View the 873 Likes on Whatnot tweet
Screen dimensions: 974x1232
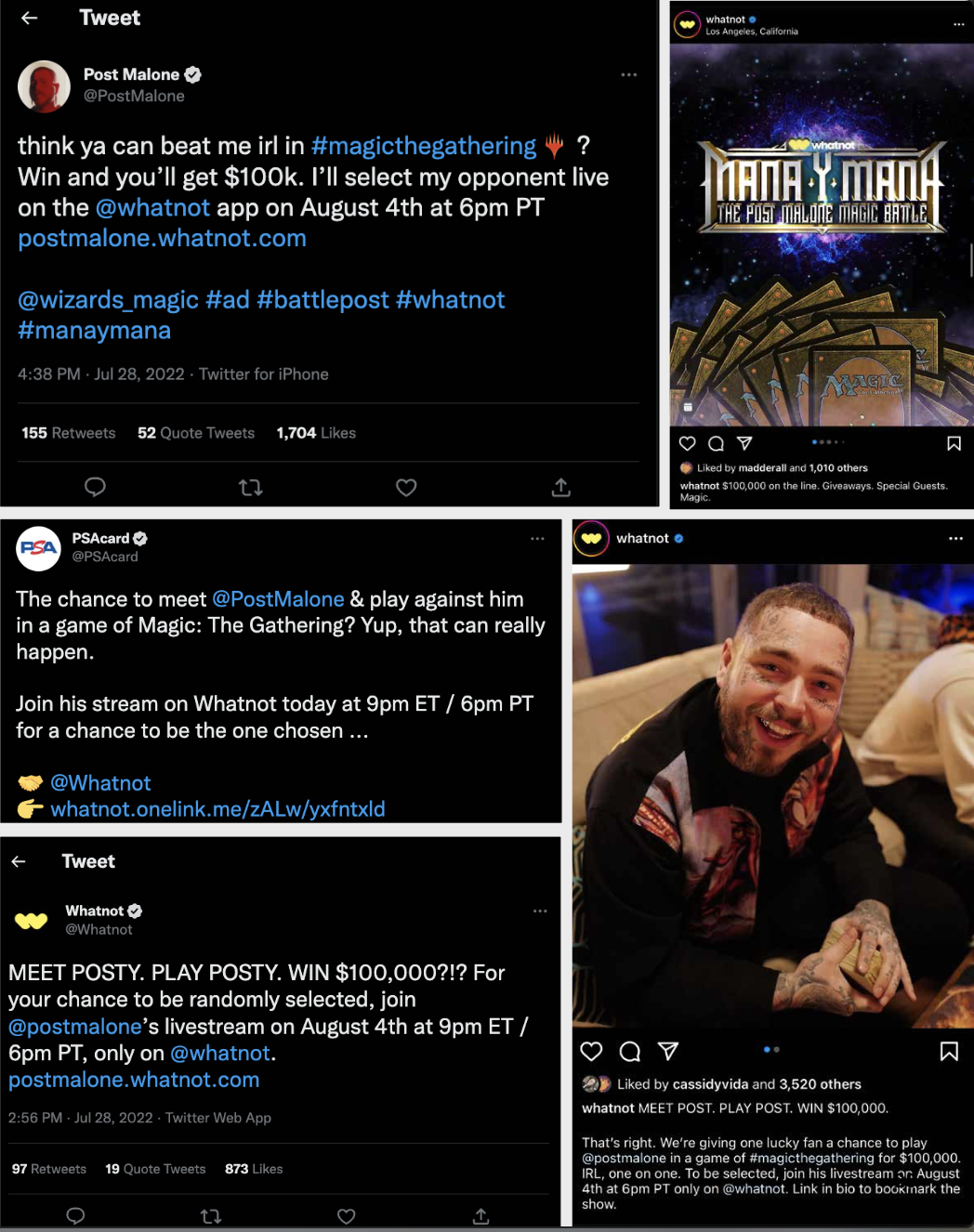254,1169
